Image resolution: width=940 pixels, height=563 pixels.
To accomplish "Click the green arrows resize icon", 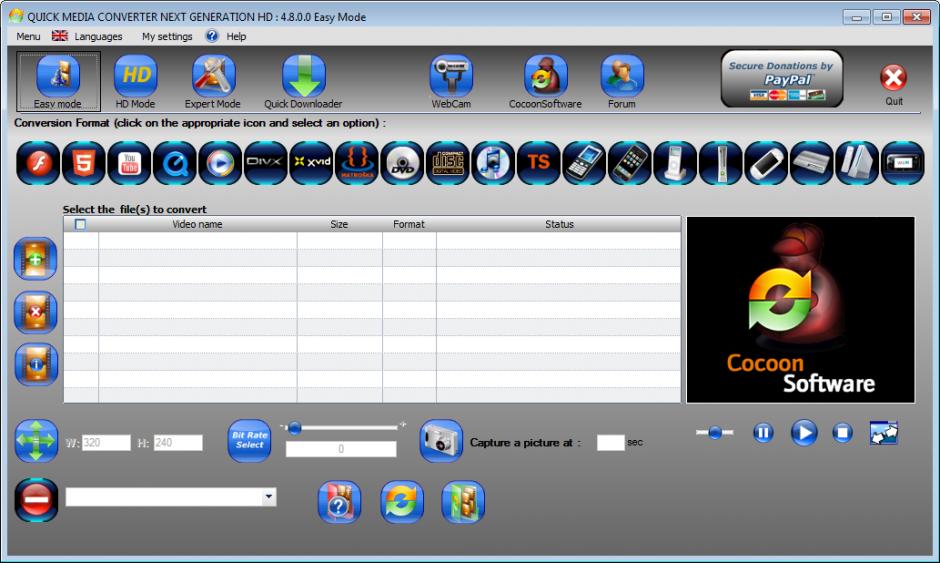I will coord(36,441).
